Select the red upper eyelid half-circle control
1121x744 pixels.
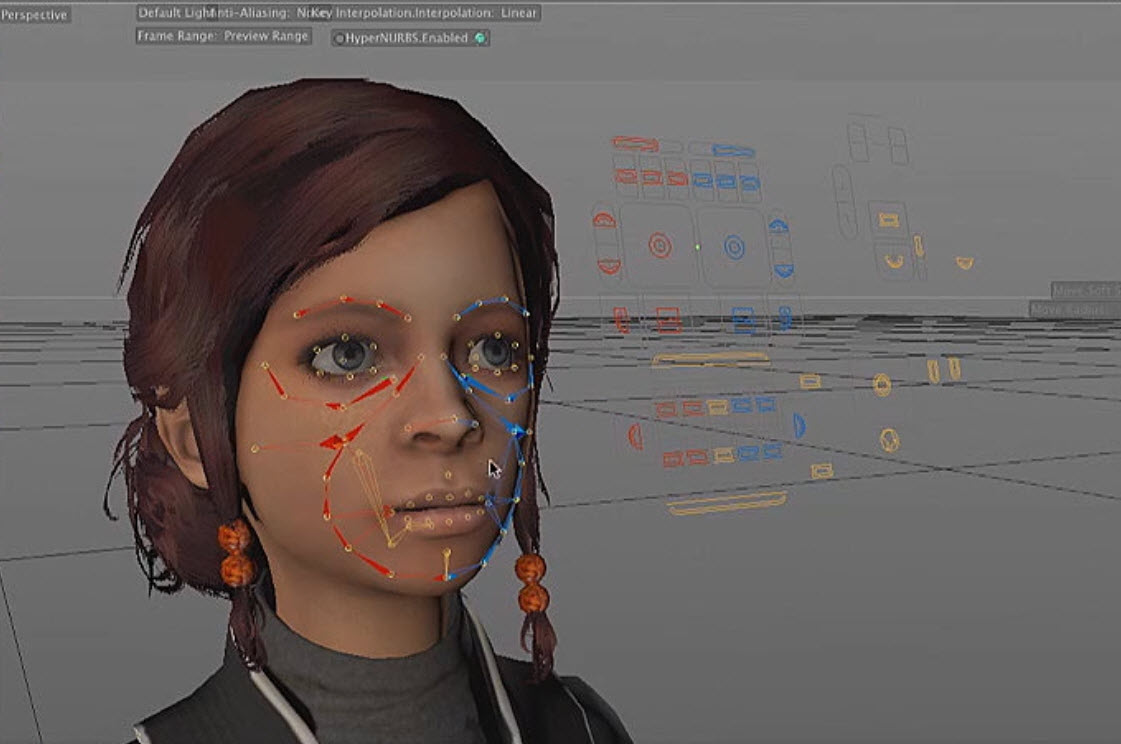click(x=606, y=220)
